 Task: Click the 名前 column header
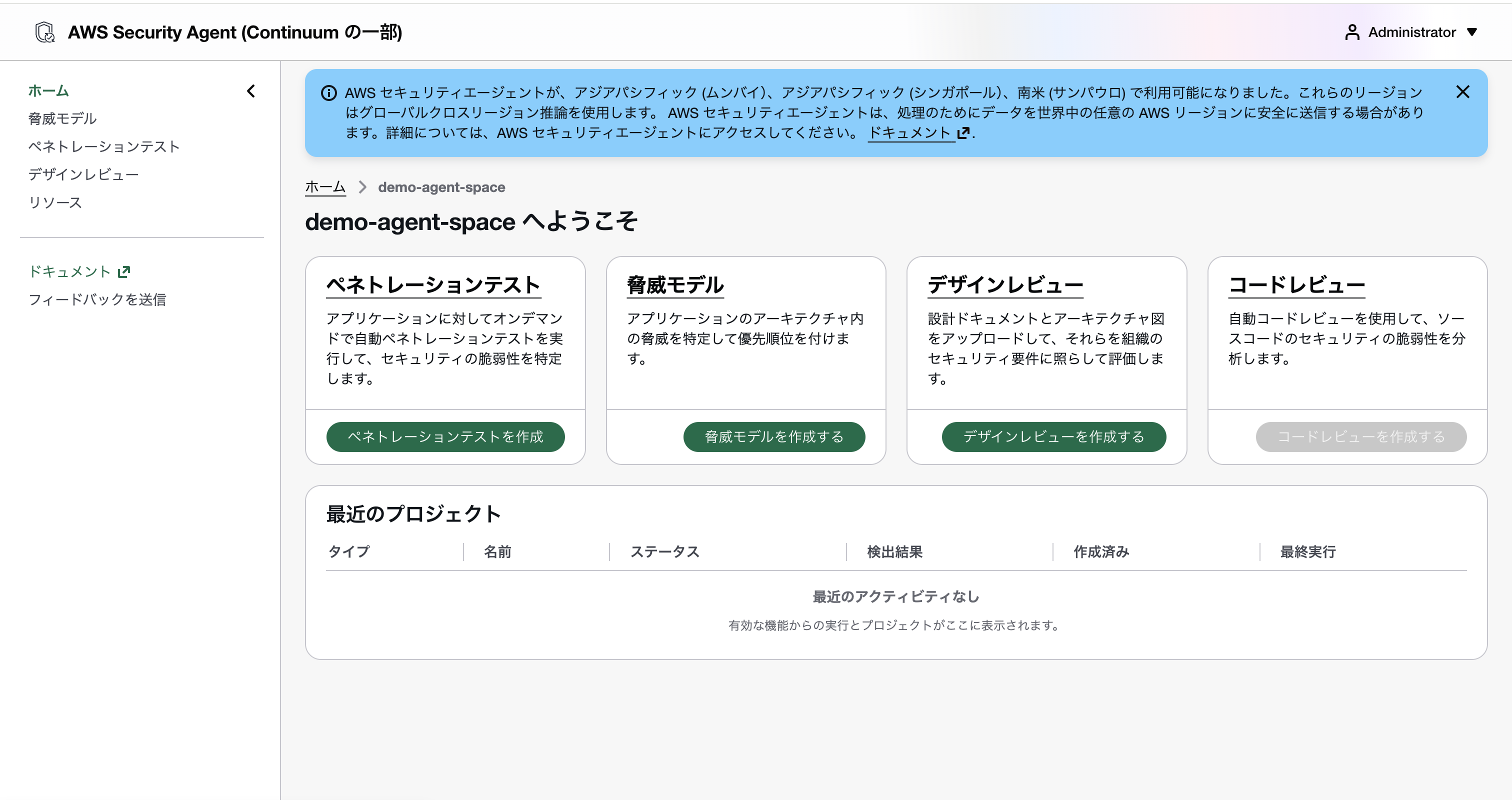point(497,551)
